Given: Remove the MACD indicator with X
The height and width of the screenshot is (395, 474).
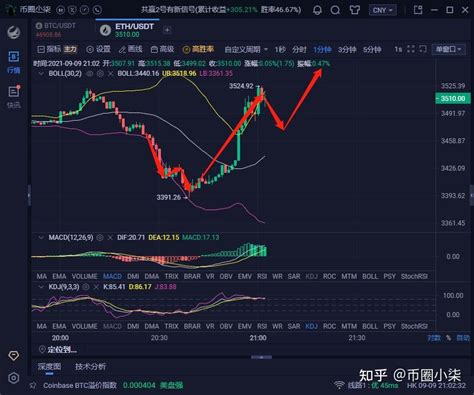Looking at the screenshot, I should tap(110, 237).
